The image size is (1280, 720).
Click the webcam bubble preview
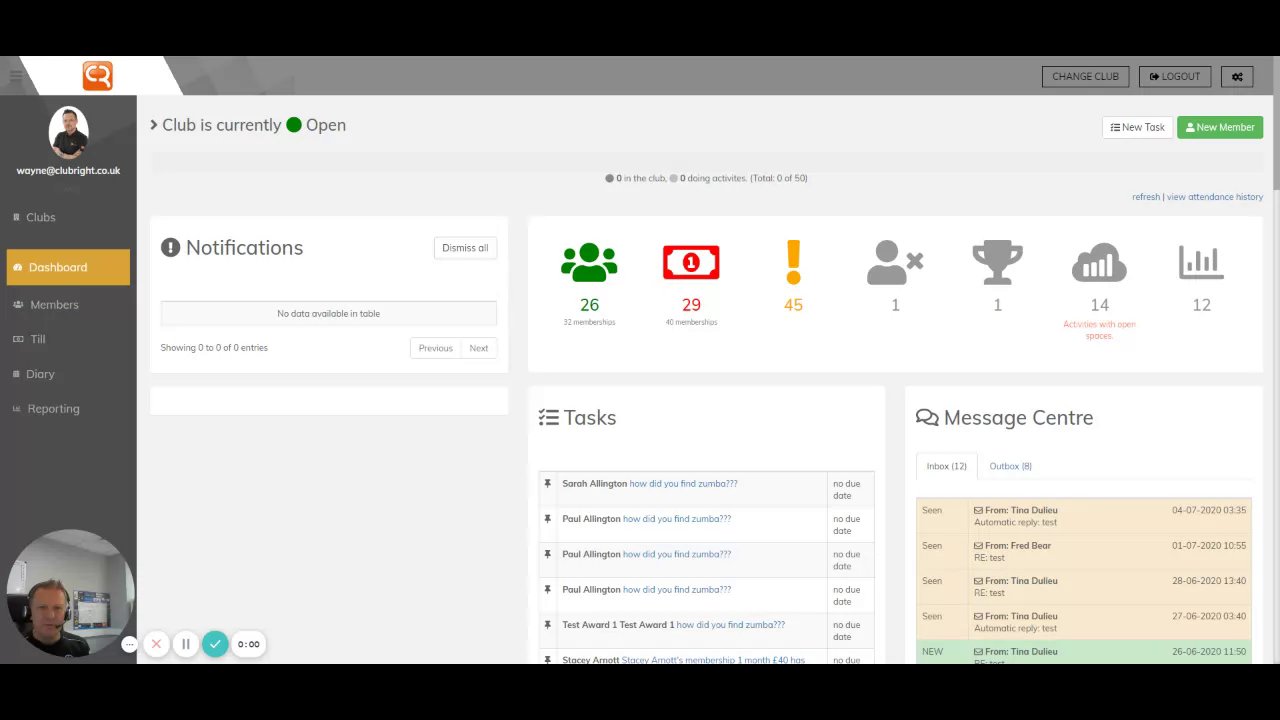point(70,593)
